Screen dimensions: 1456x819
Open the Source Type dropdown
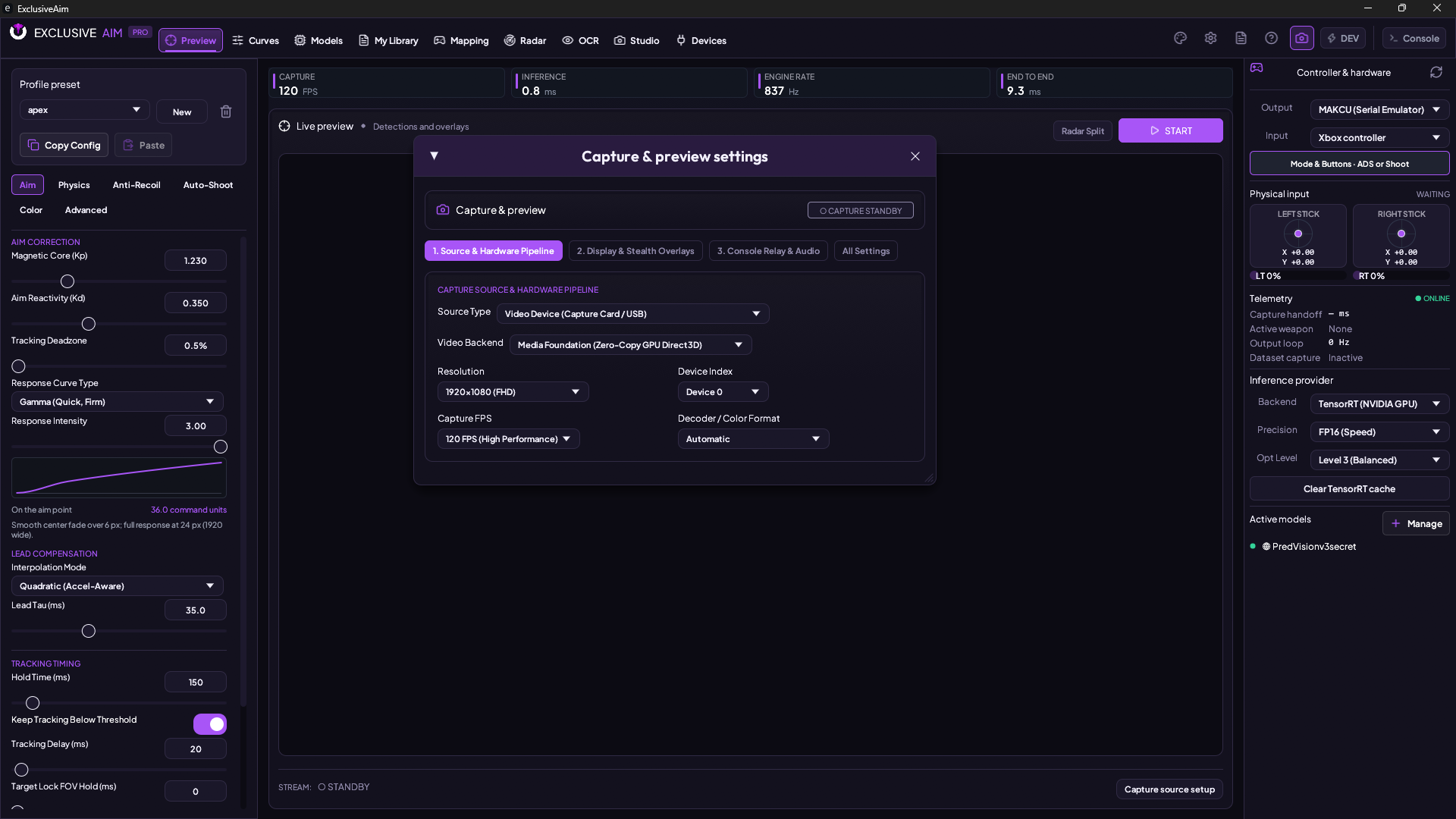[632, 314]
